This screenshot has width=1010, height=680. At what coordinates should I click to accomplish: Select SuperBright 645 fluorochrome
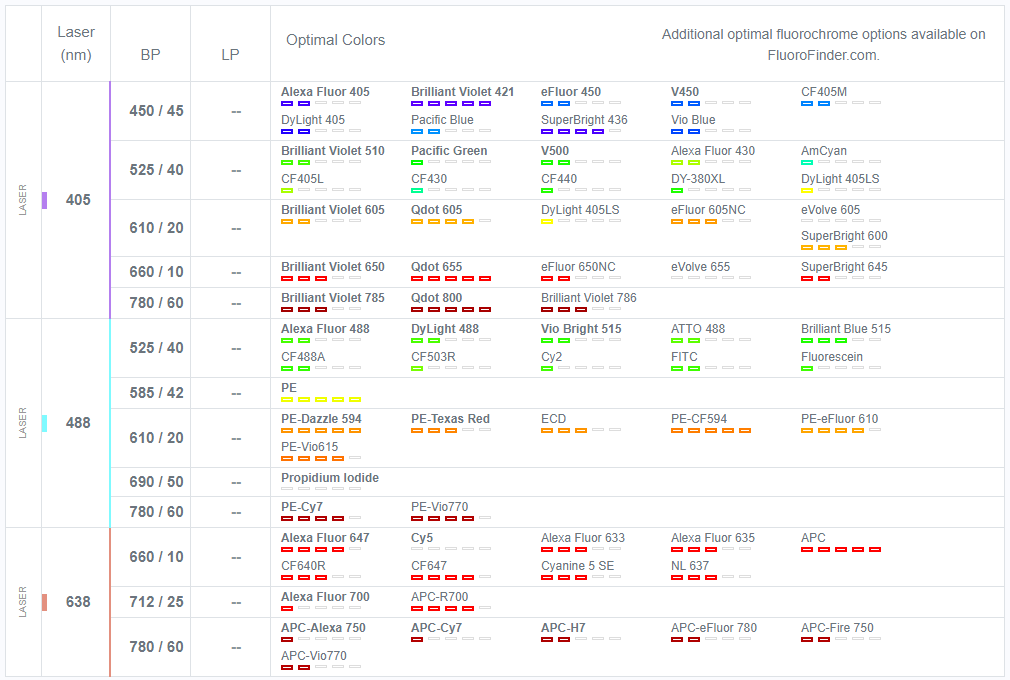(x=844, y=267)
